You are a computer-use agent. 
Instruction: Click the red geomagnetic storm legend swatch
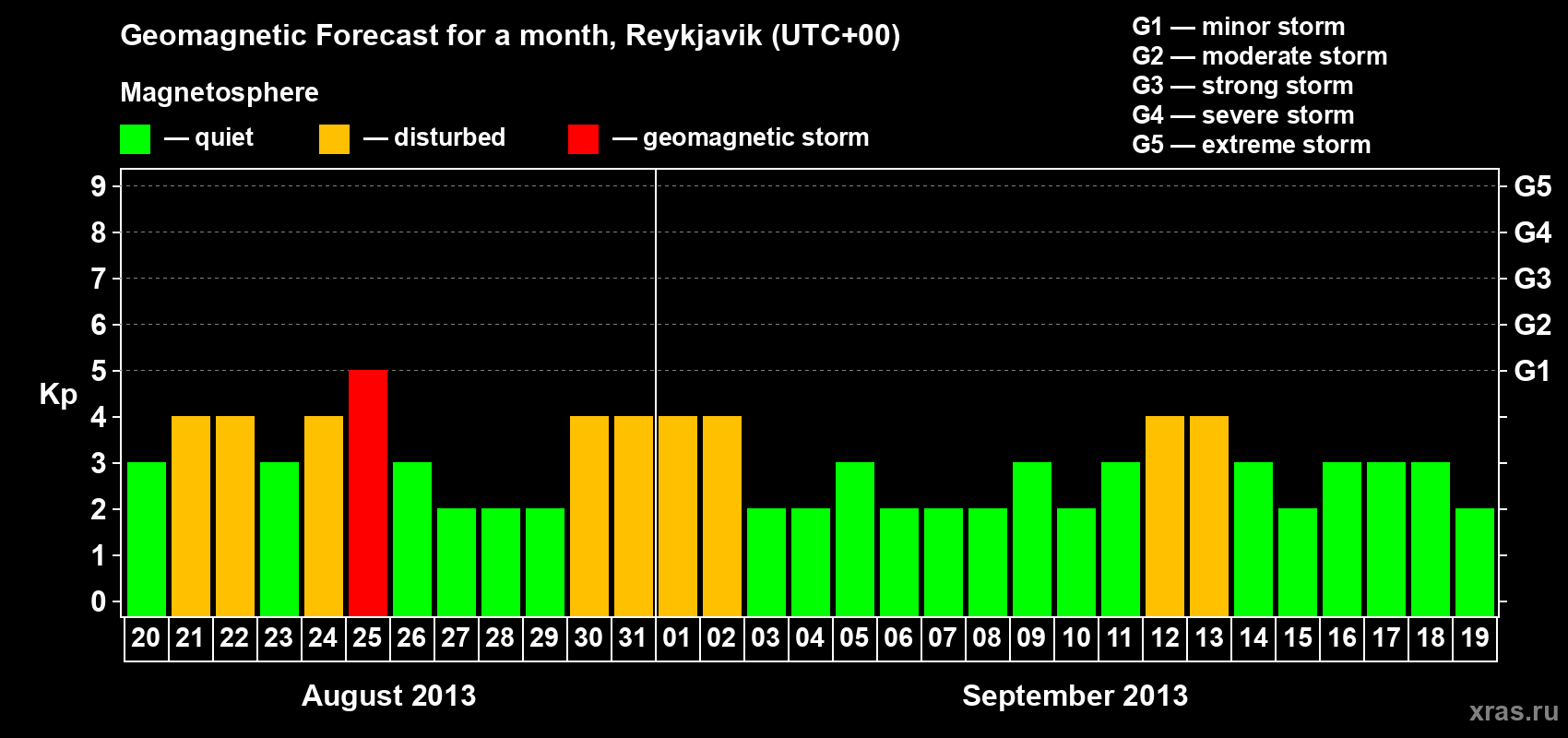pos(584,139)
